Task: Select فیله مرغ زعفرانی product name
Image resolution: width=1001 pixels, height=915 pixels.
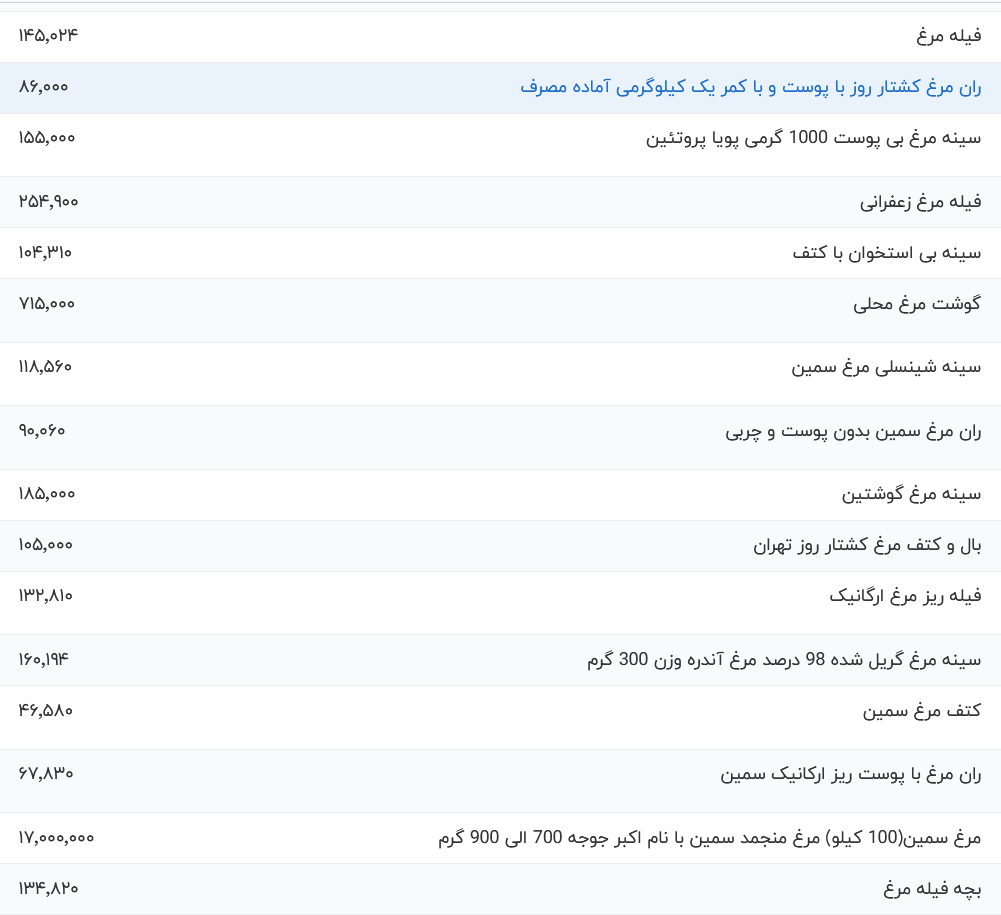Action: tap(921, 202)
